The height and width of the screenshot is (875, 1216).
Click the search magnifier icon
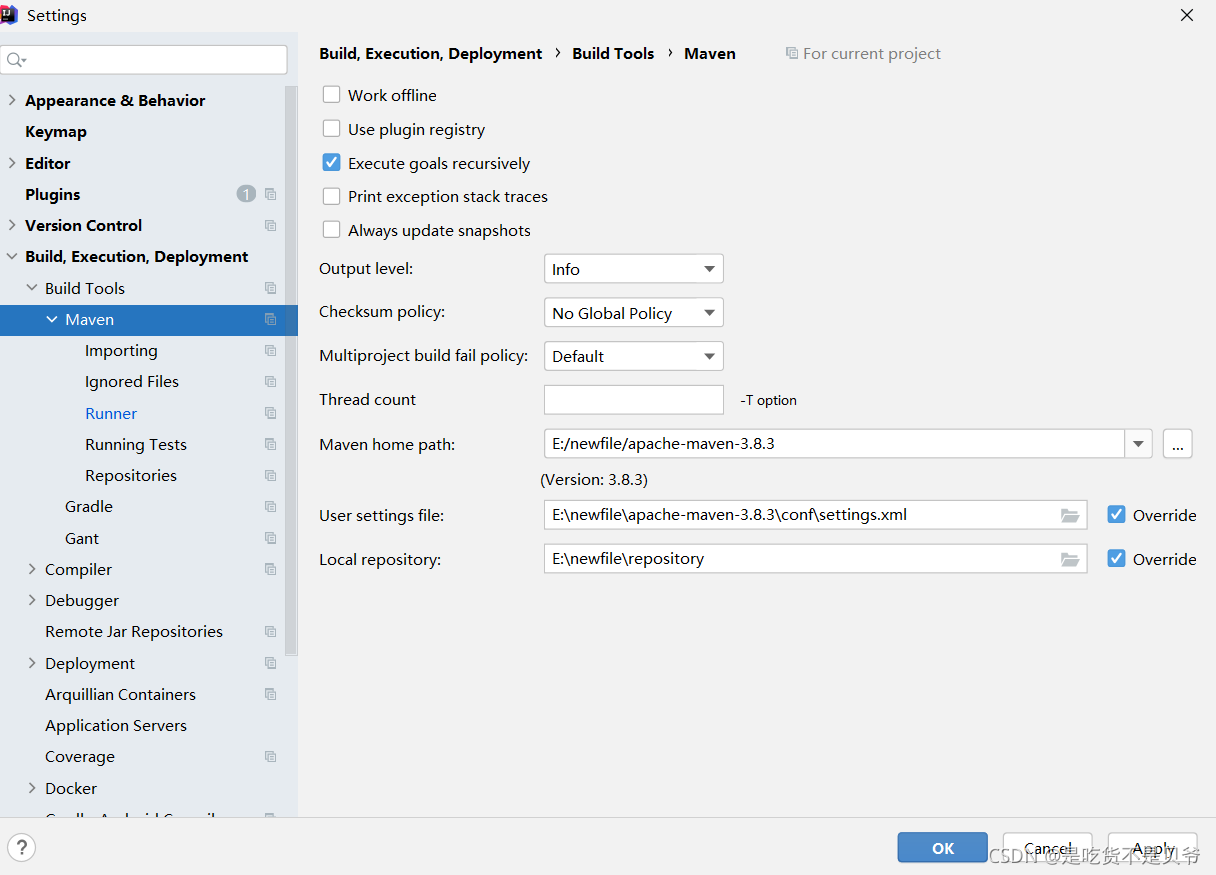click(x=16, y=60)
